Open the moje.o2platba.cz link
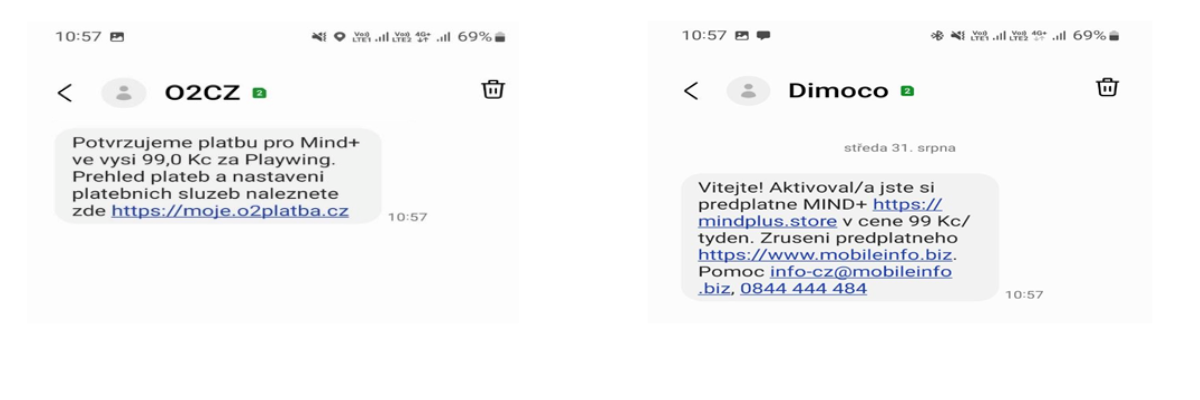 pyautogui.click(x=230, y=211)
